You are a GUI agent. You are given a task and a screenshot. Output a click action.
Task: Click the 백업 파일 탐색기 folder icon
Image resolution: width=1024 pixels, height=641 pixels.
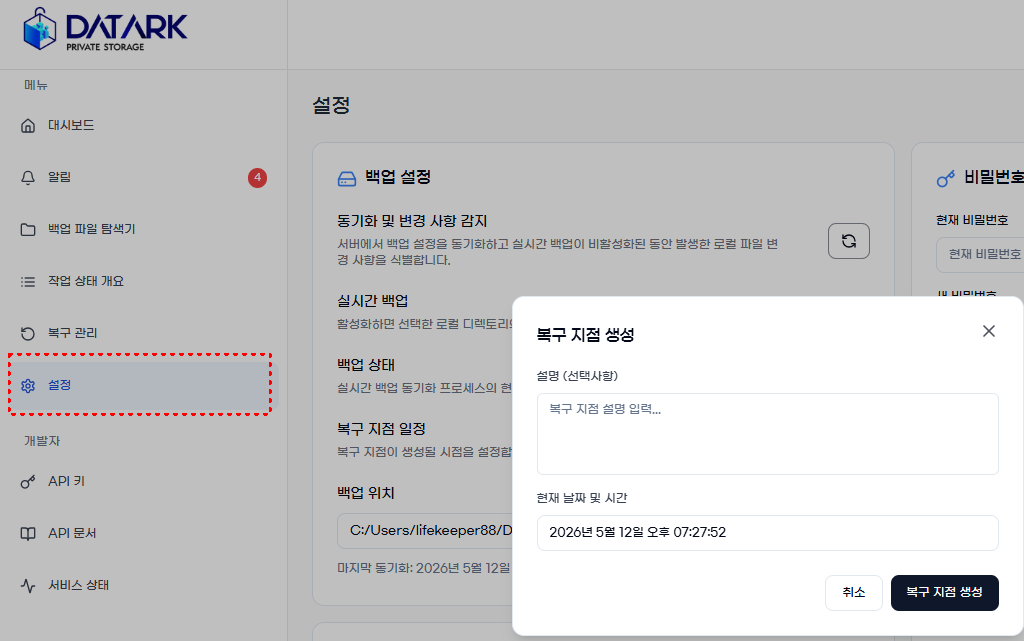pos(27,229)
